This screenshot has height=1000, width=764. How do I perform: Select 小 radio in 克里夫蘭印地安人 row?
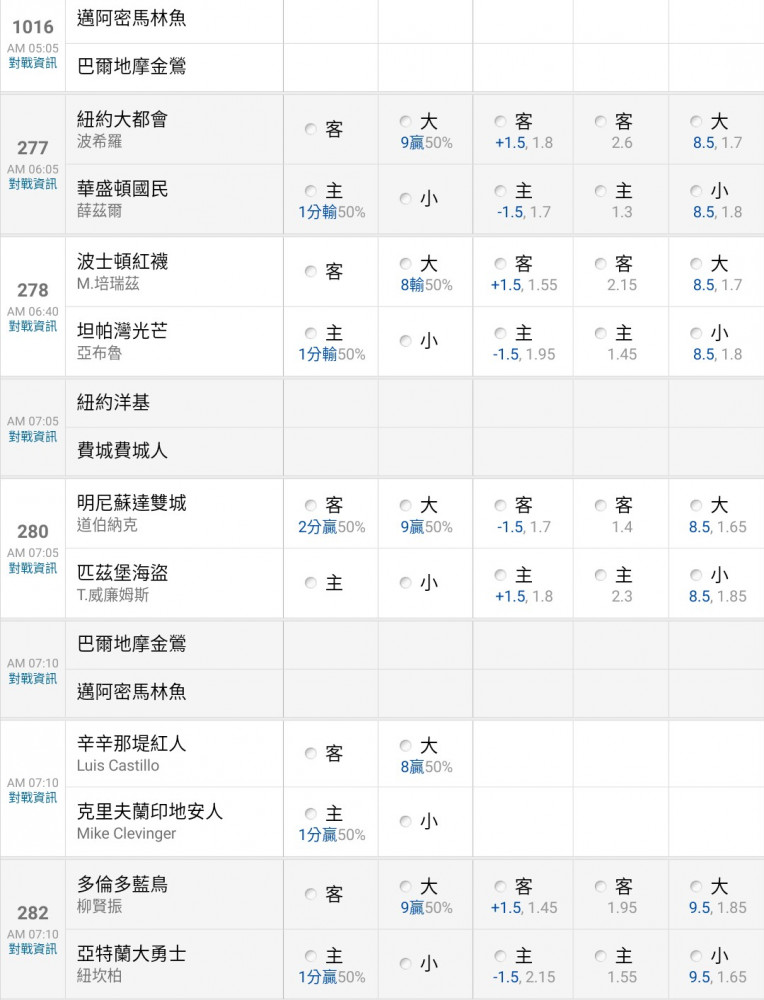point(406,821)
